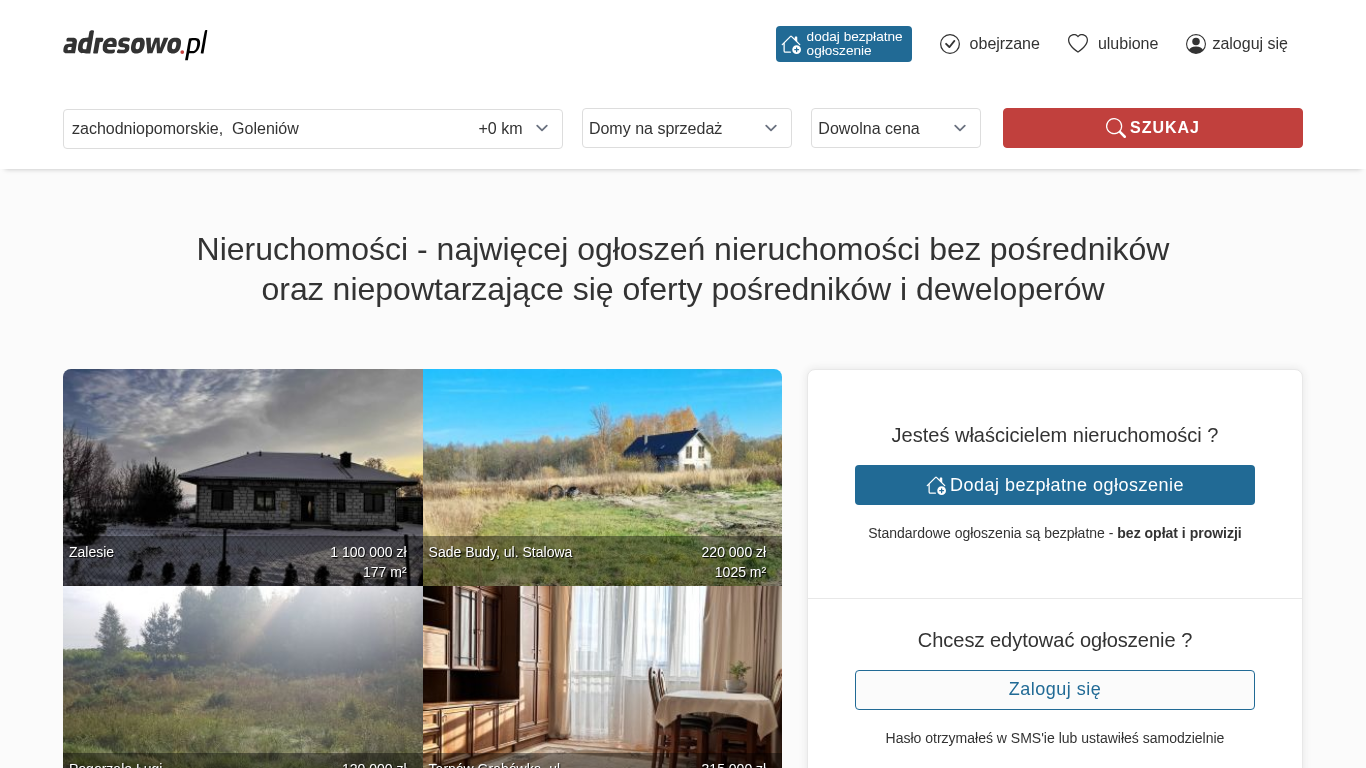
Task: Go to ulubione favorites
Action: coord(1127,44)
